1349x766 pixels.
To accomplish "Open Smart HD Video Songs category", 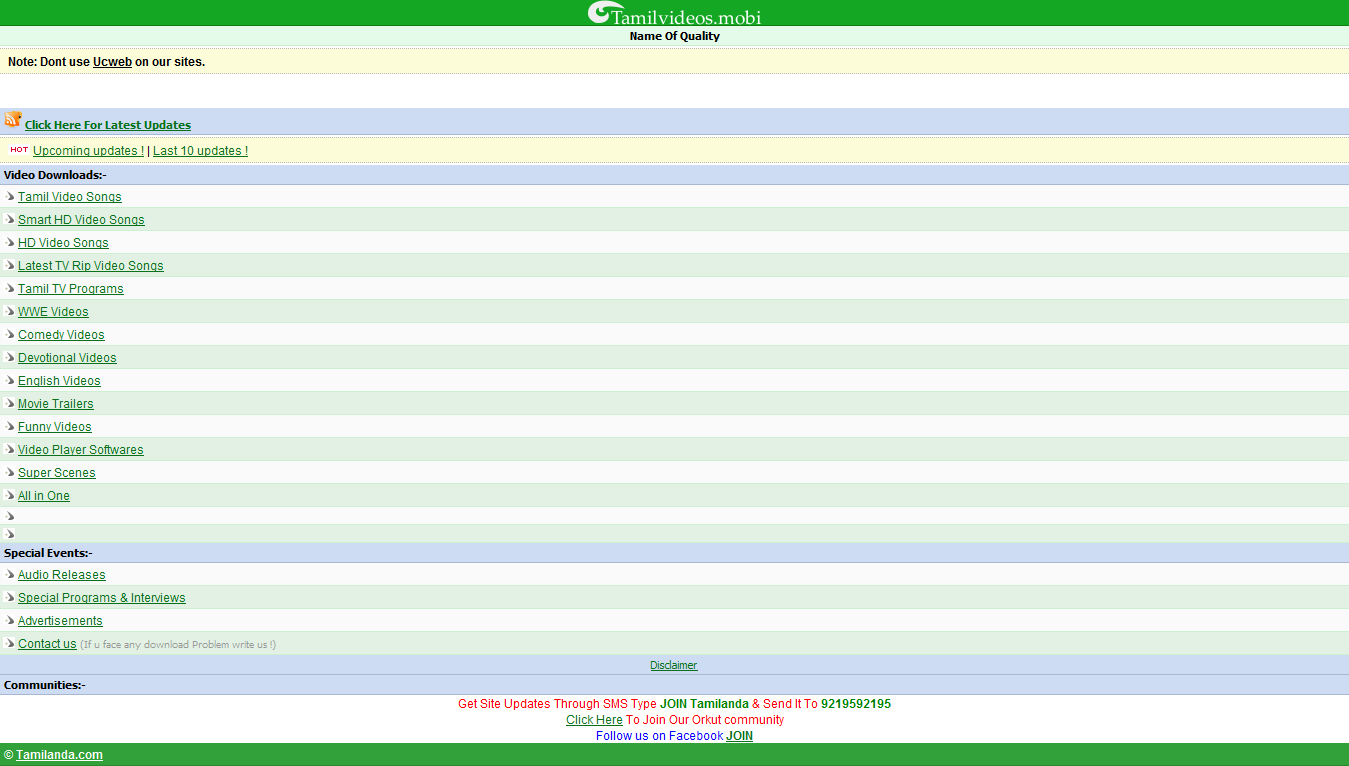I will 81,220.
